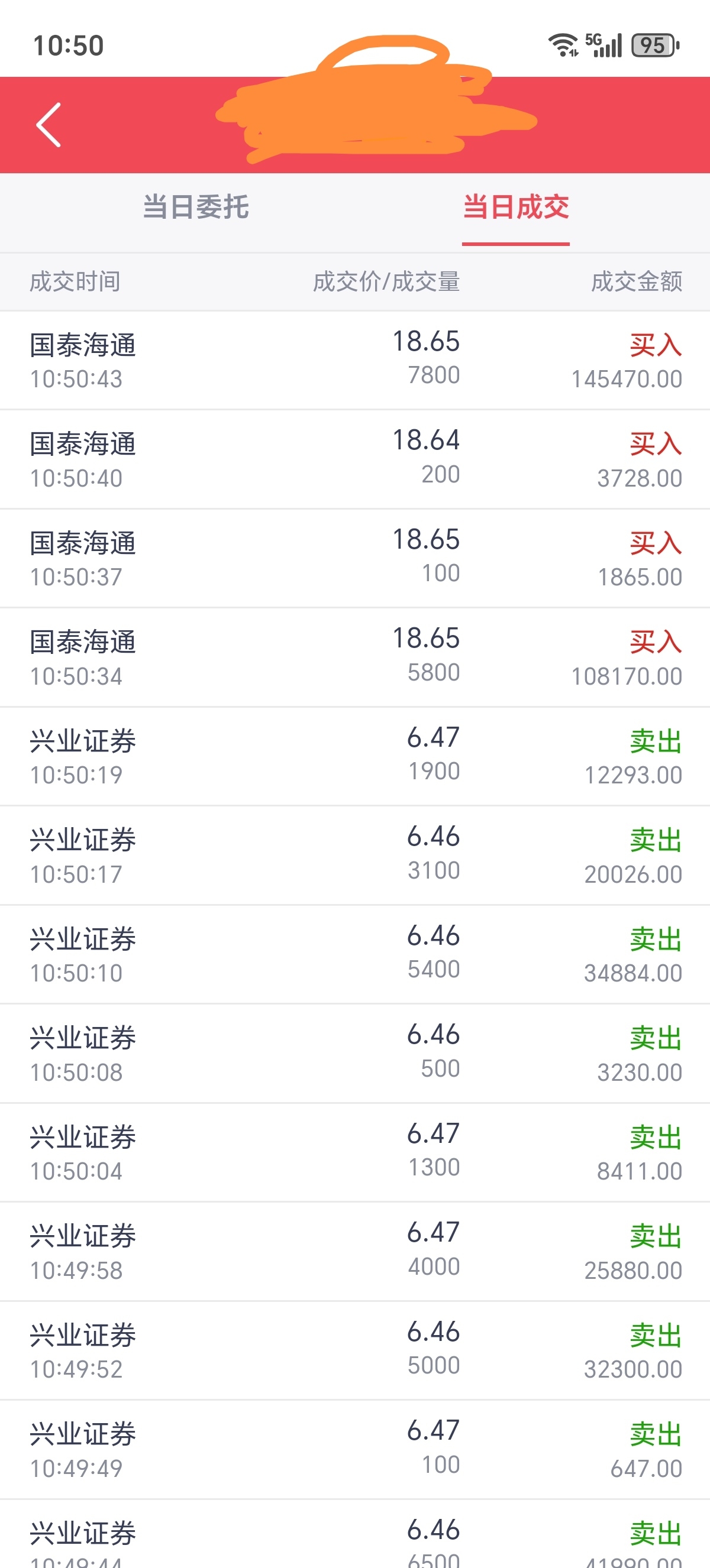Image resolution: width=710 pixels, height=1568 pixels.
Task: Select the 国泰海通 buy of 100 shares
Action: [x=355, y=558]
